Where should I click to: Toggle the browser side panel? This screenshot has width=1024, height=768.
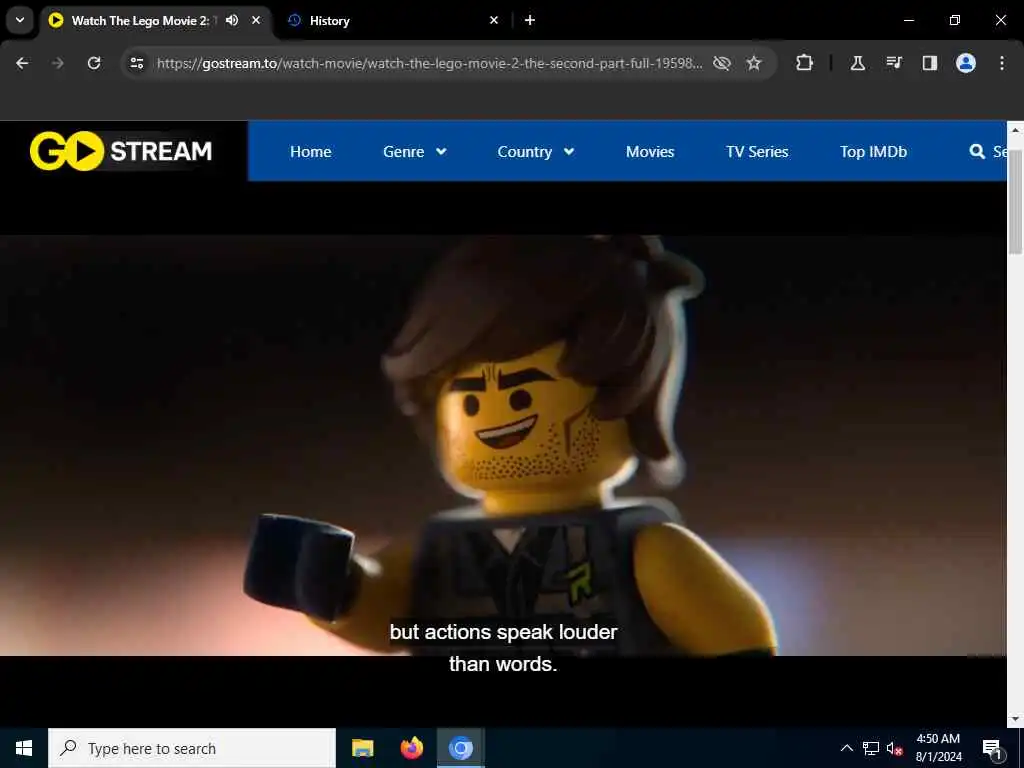pos(929,63)
